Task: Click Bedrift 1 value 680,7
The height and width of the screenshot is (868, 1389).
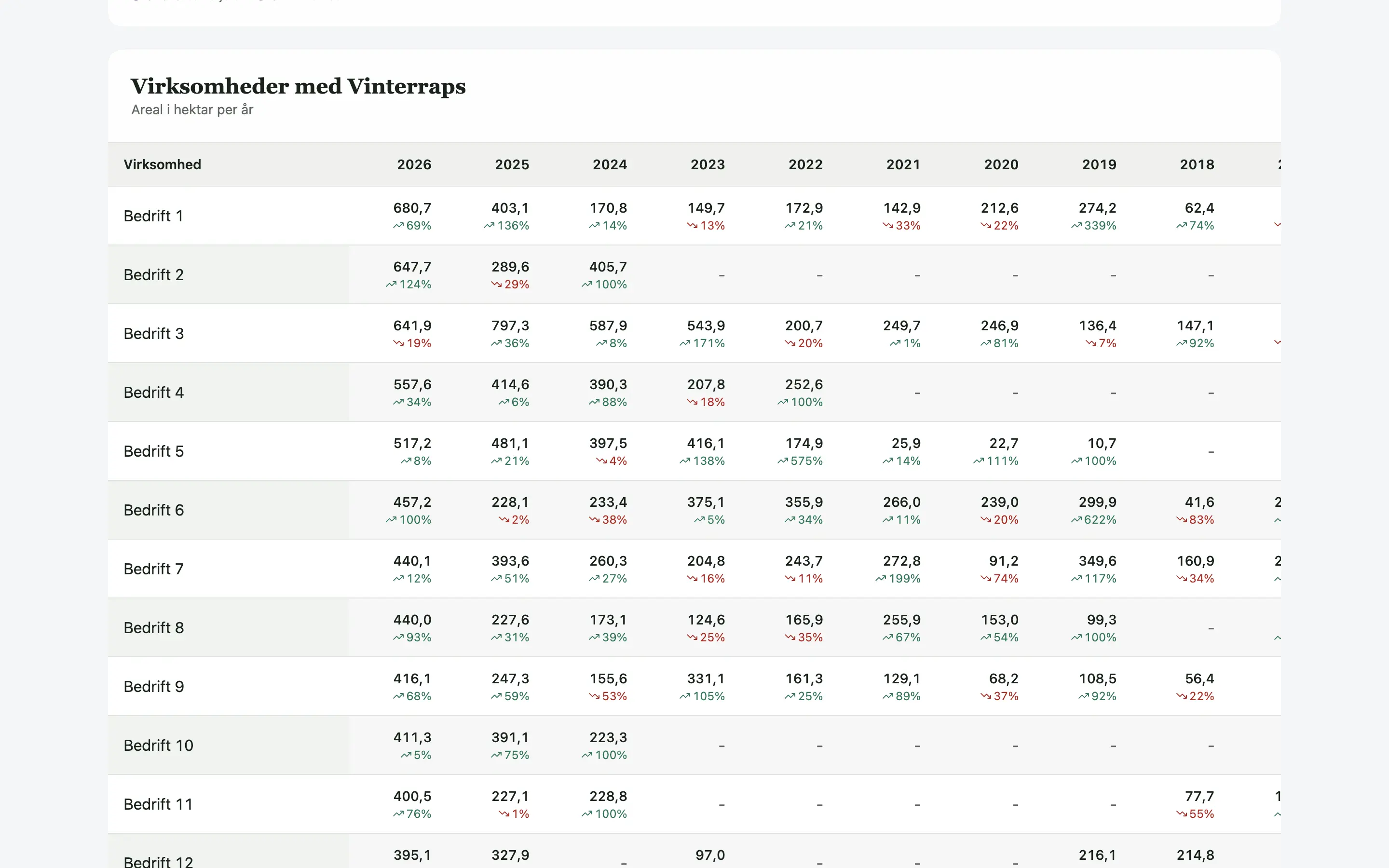Action: [x=412, y=208]
